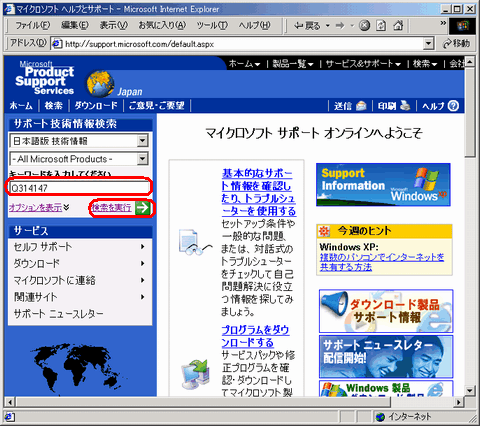
Task: Click the horizontal scrollbar left arrow
Action: (10, 402)
